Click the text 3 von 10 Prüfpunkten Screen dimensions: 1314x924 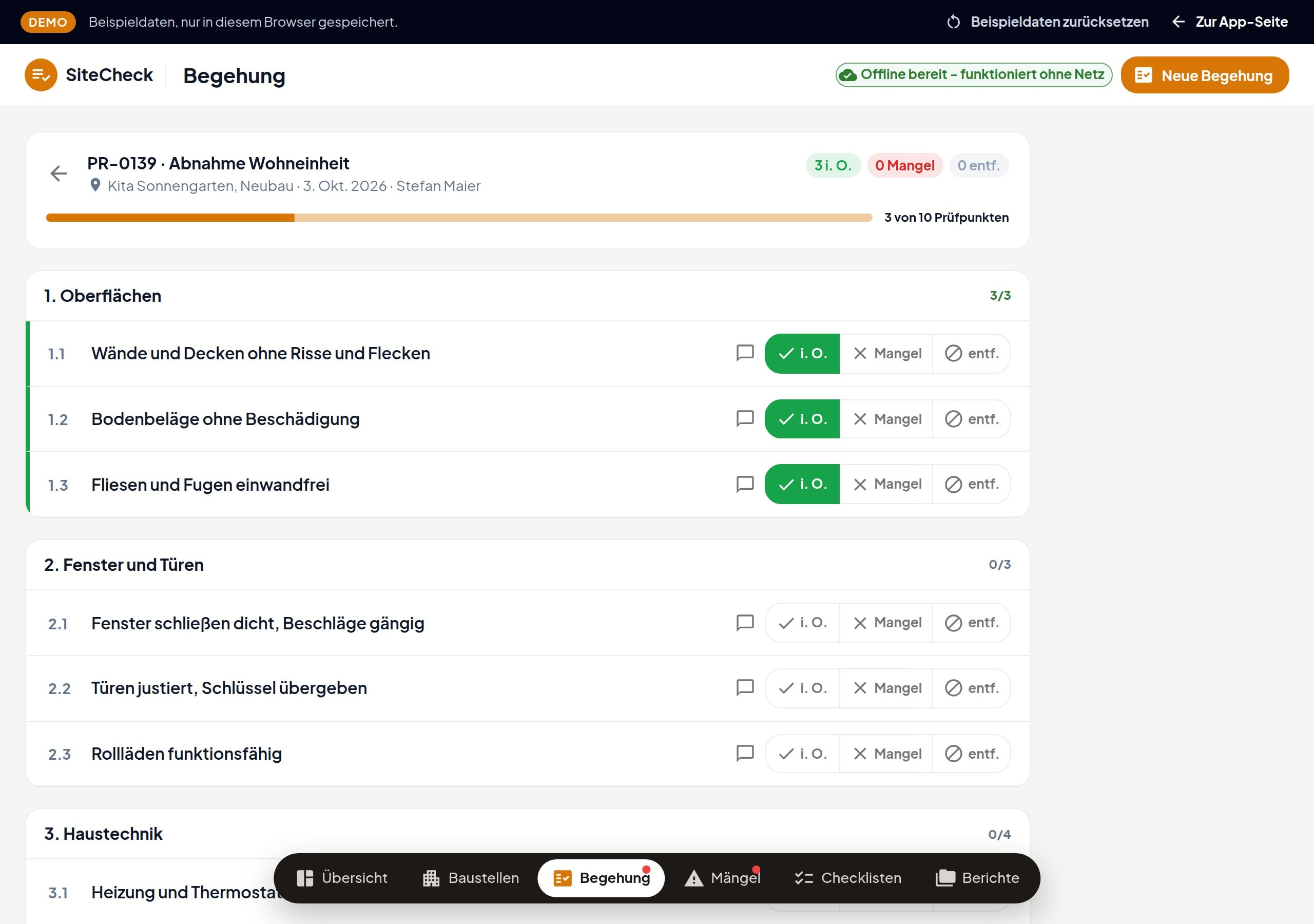tap(946, 218)
